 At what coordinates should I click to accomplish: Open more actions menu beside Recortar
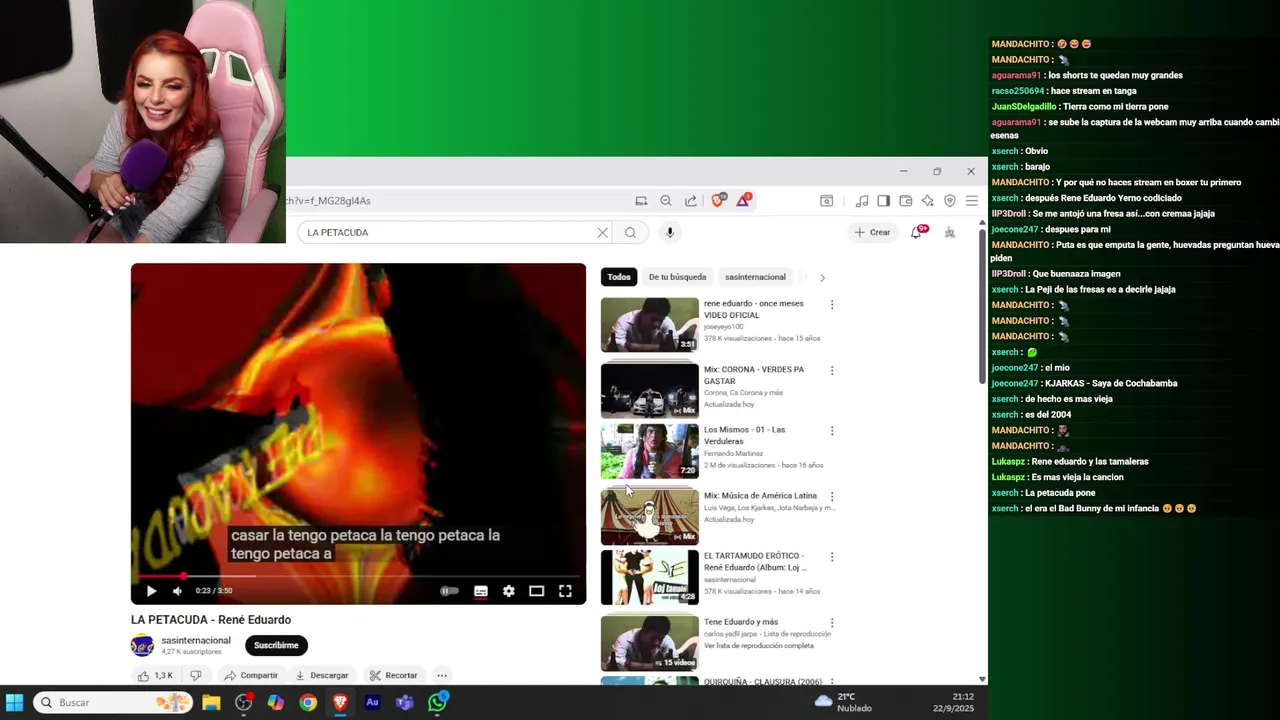[441, 675]
